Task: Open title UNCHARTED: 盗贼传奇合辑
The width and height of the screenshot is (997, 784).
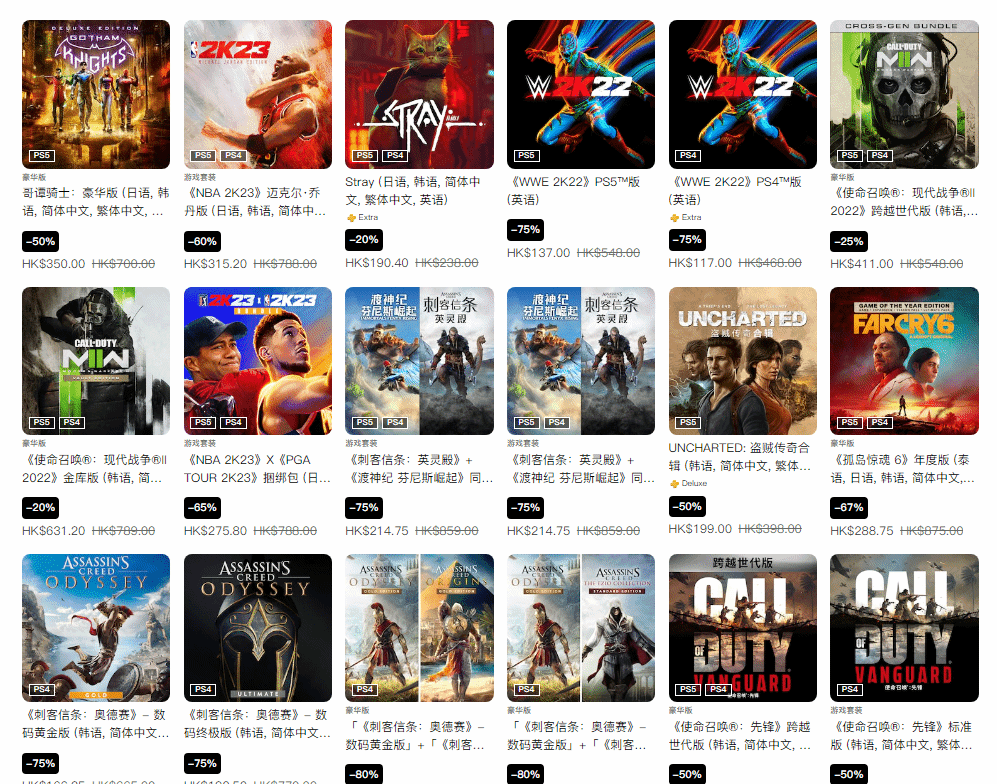Action: click(x=740, y=457)
